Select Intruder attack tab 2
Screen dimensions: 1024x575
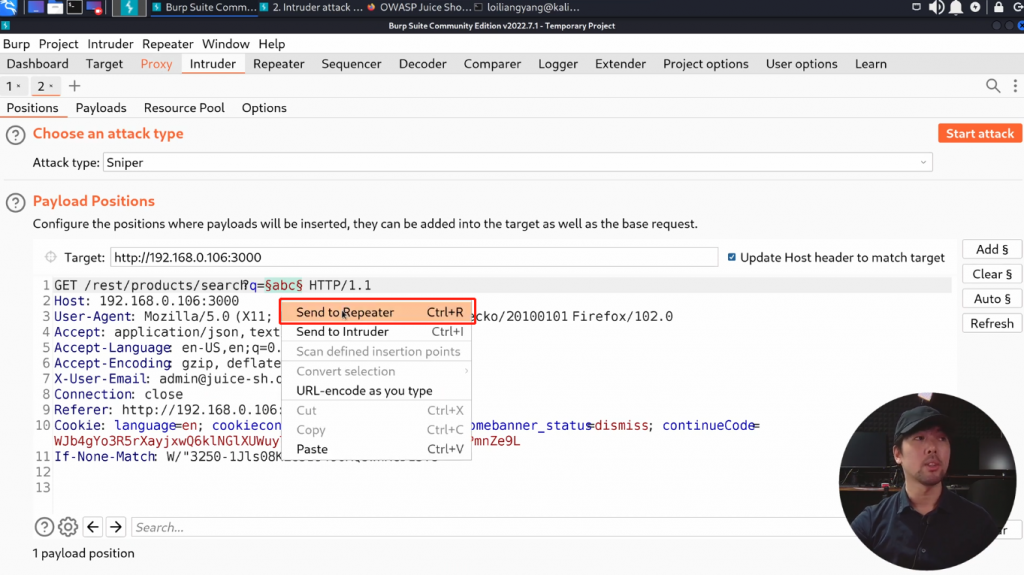[x=44, y=86]
